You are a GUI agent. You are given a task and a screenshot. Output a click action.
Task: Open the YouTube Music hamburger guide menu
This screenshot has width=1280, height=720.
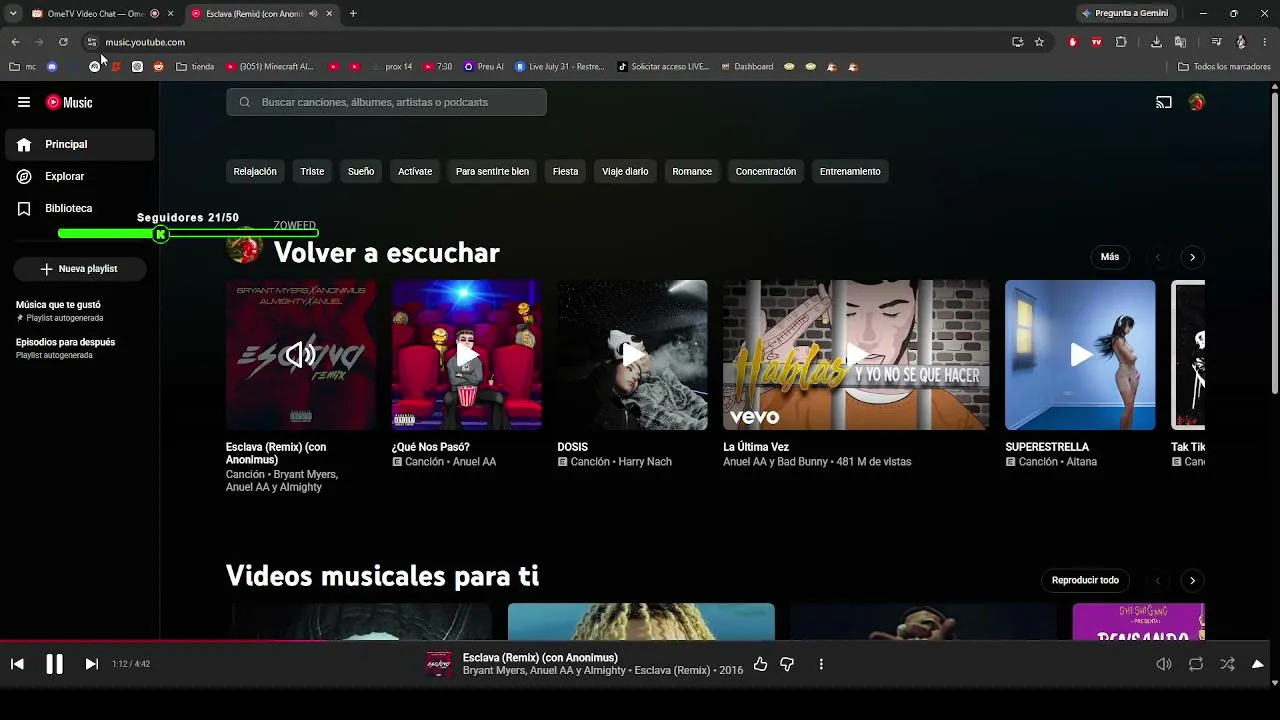pyautogui.click(x=24, y=102)
